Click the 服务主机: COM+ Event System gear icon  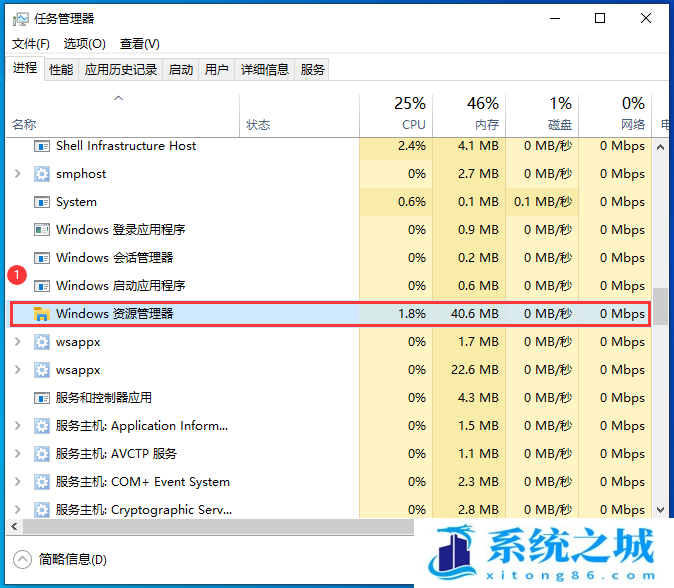coord(42,482)
